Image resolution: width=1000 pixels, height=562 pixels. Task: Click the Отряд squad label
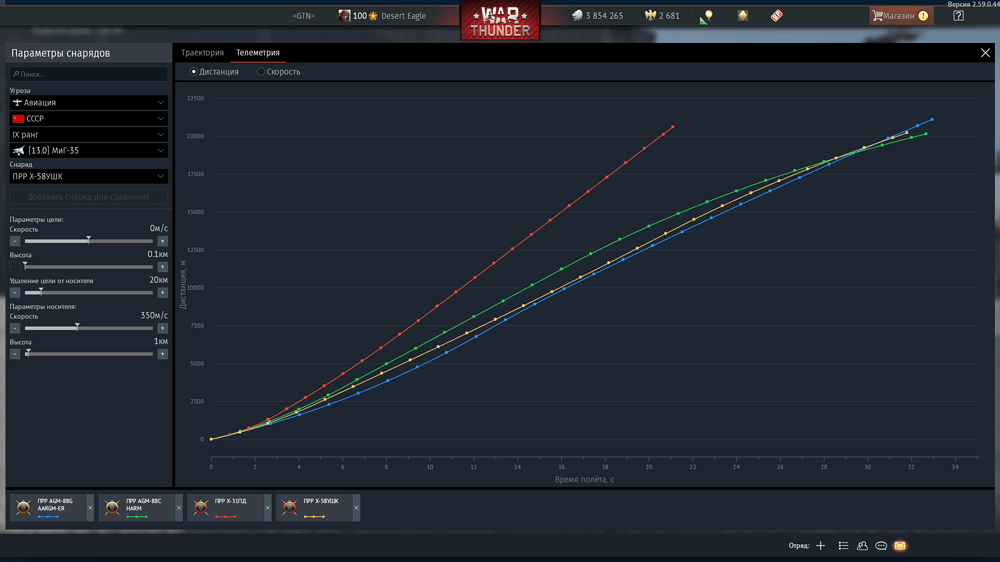coord(798,545)
